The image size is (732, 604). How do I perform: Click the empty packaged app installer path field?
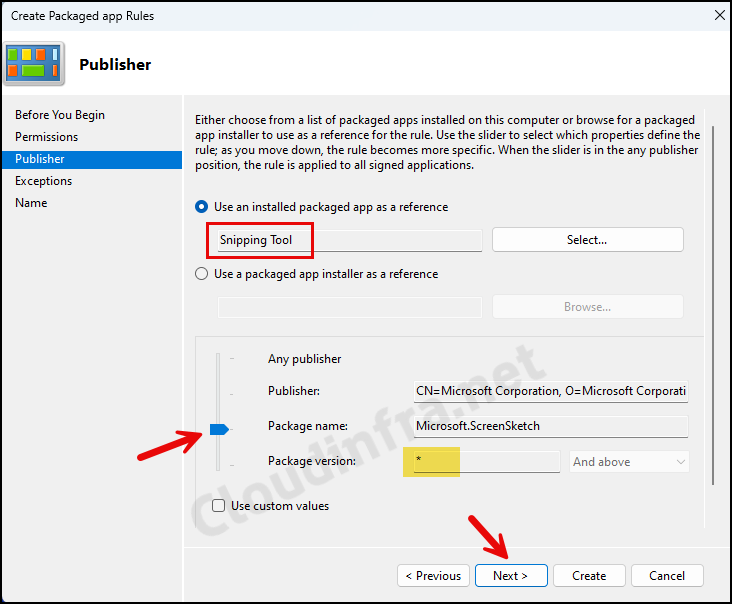click(350, 307)
